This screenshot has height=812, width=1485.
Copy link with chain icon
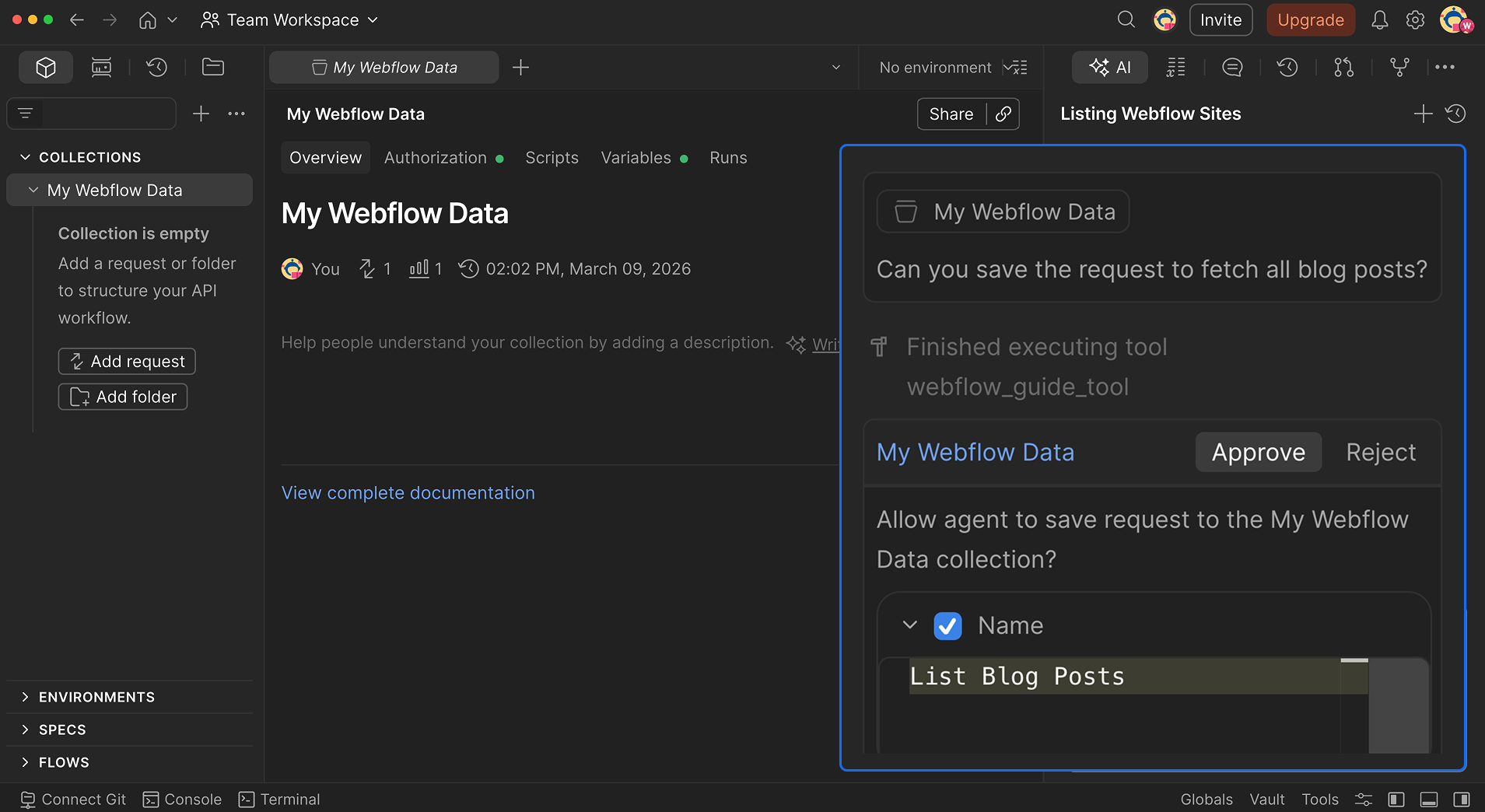(1003, 114)
